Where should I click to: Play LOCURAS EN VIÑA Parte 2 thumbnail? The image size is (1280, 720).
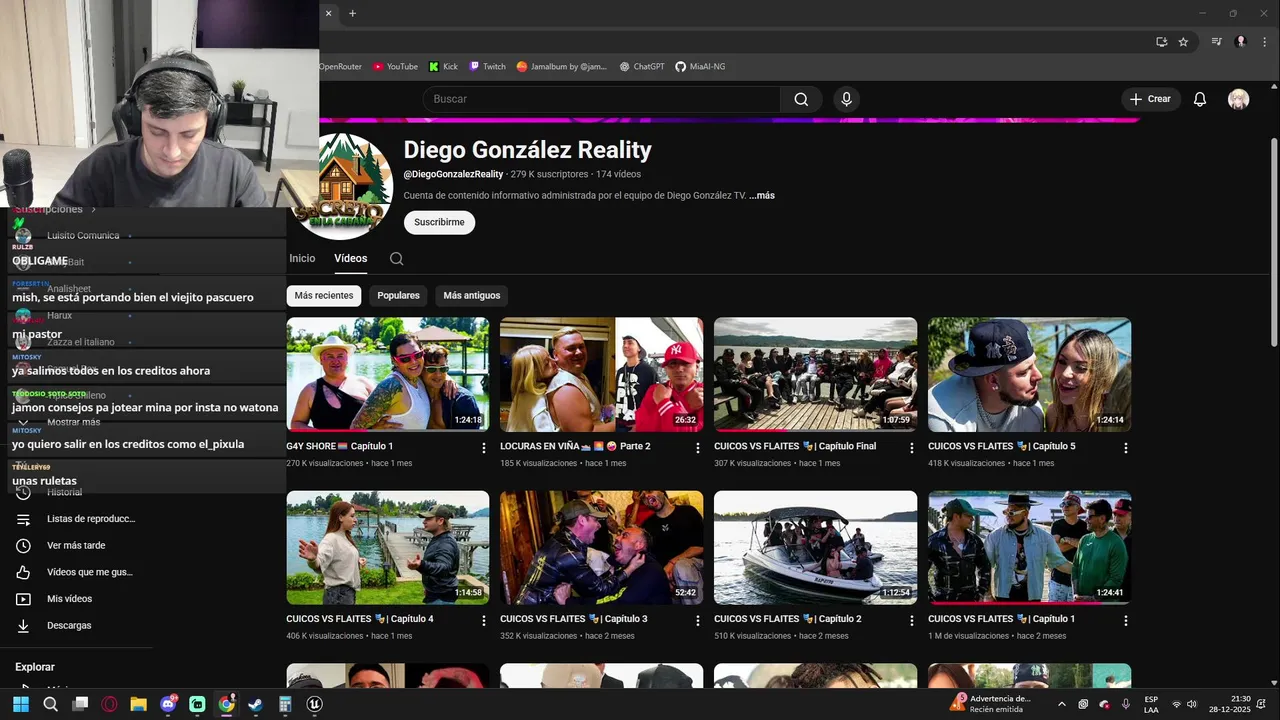point(601,374)
